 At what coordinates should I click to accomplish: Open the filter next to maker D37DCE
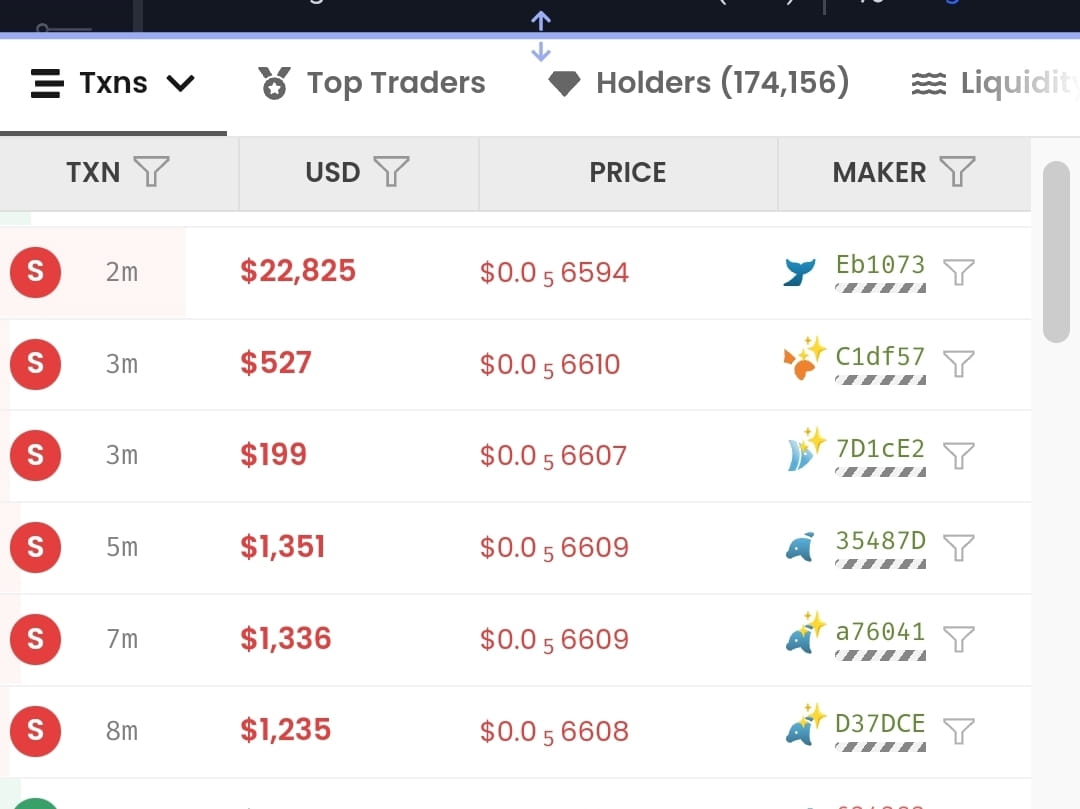[x=959, y=730]
